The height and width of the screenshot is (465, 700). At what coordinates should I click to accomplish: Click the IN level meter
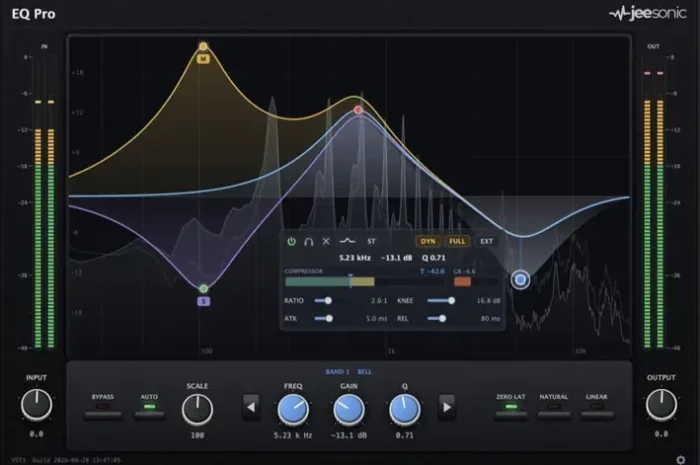pos(44,201)
